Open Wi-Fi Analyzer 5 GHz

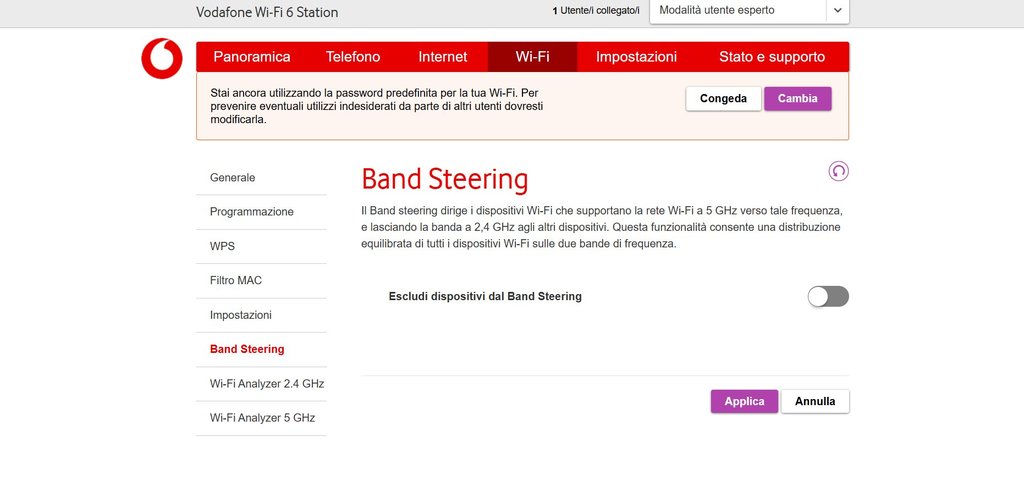(x=261, y=418)
